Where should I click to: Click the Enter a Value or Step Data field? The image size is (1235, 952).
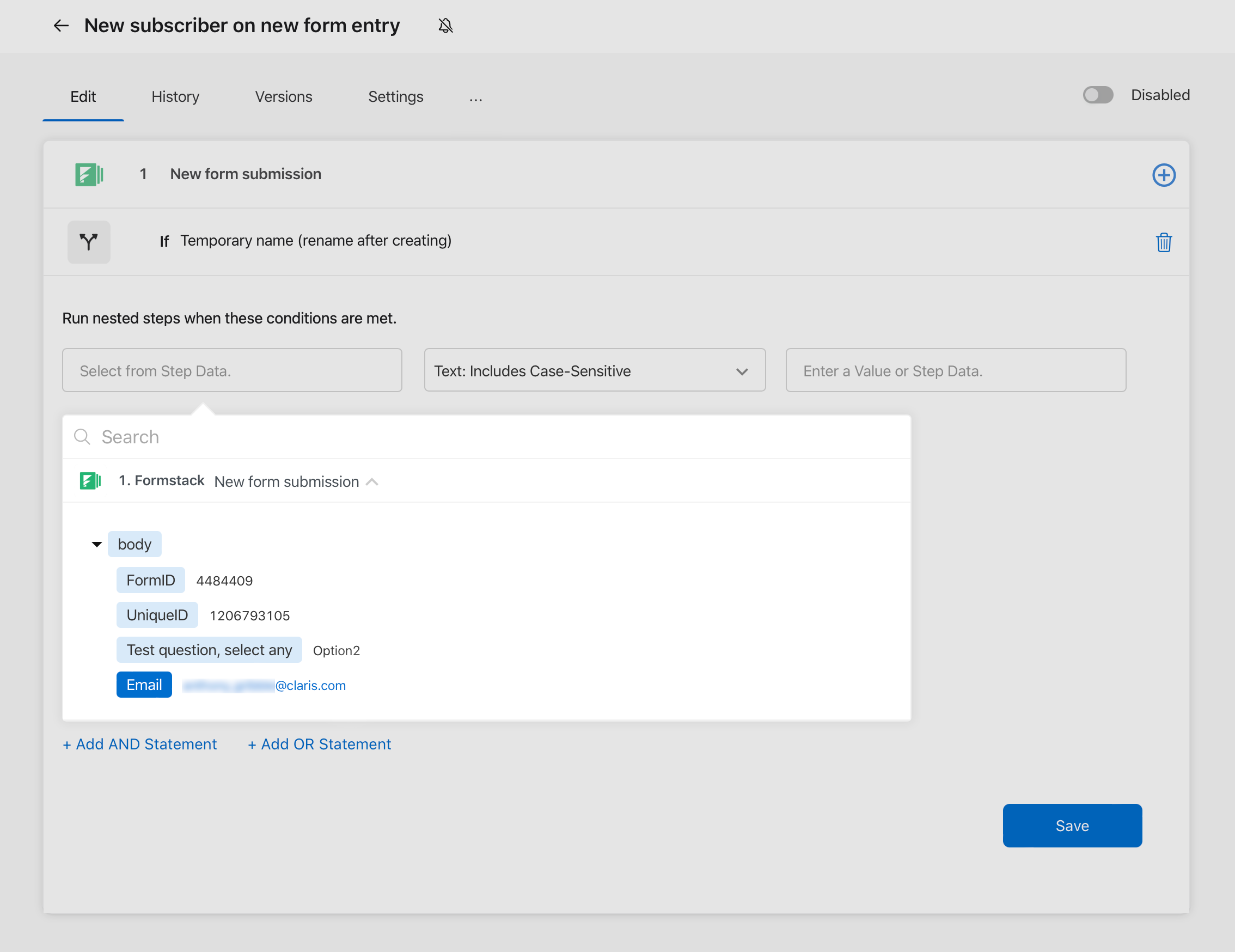[x=955, y=370]
